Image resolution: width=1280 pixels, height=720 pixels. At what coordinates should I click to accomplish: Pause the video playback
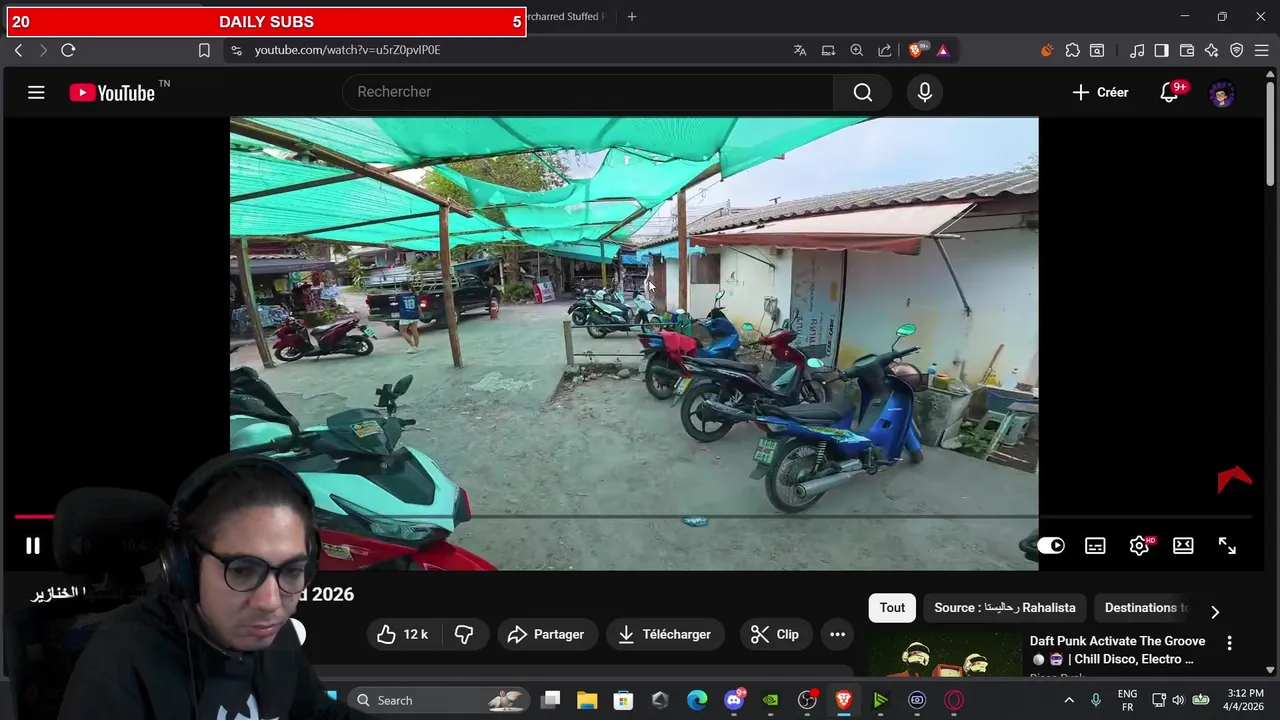(32, 545)
